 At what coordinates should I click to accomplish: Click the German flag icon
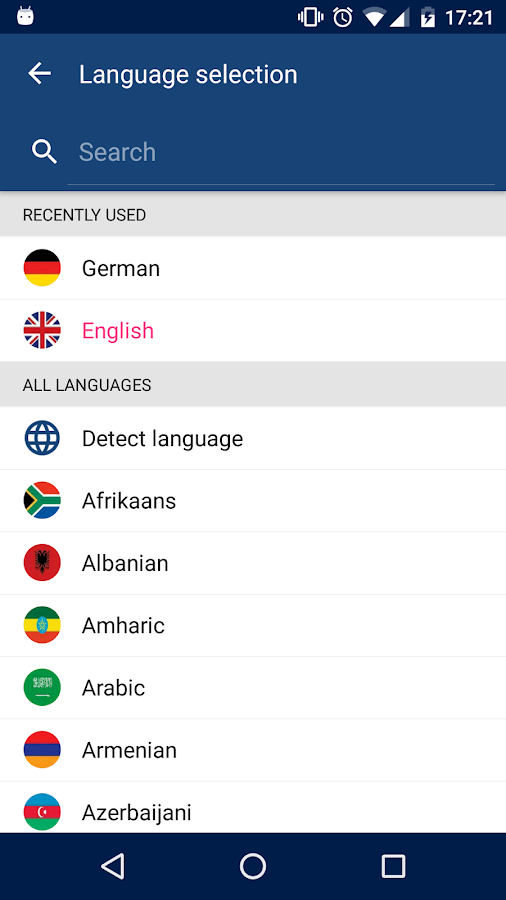pyautogui.click(x=42, y=267)
